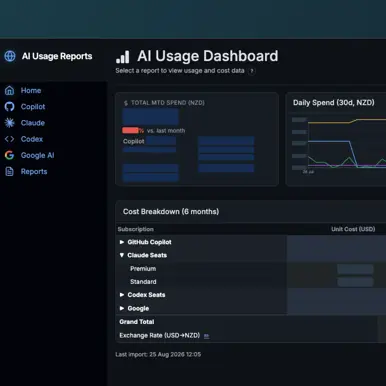Click the Premium row unit cost cell
The width and height of the screenshot is (386, 386).
click(355, 269)
